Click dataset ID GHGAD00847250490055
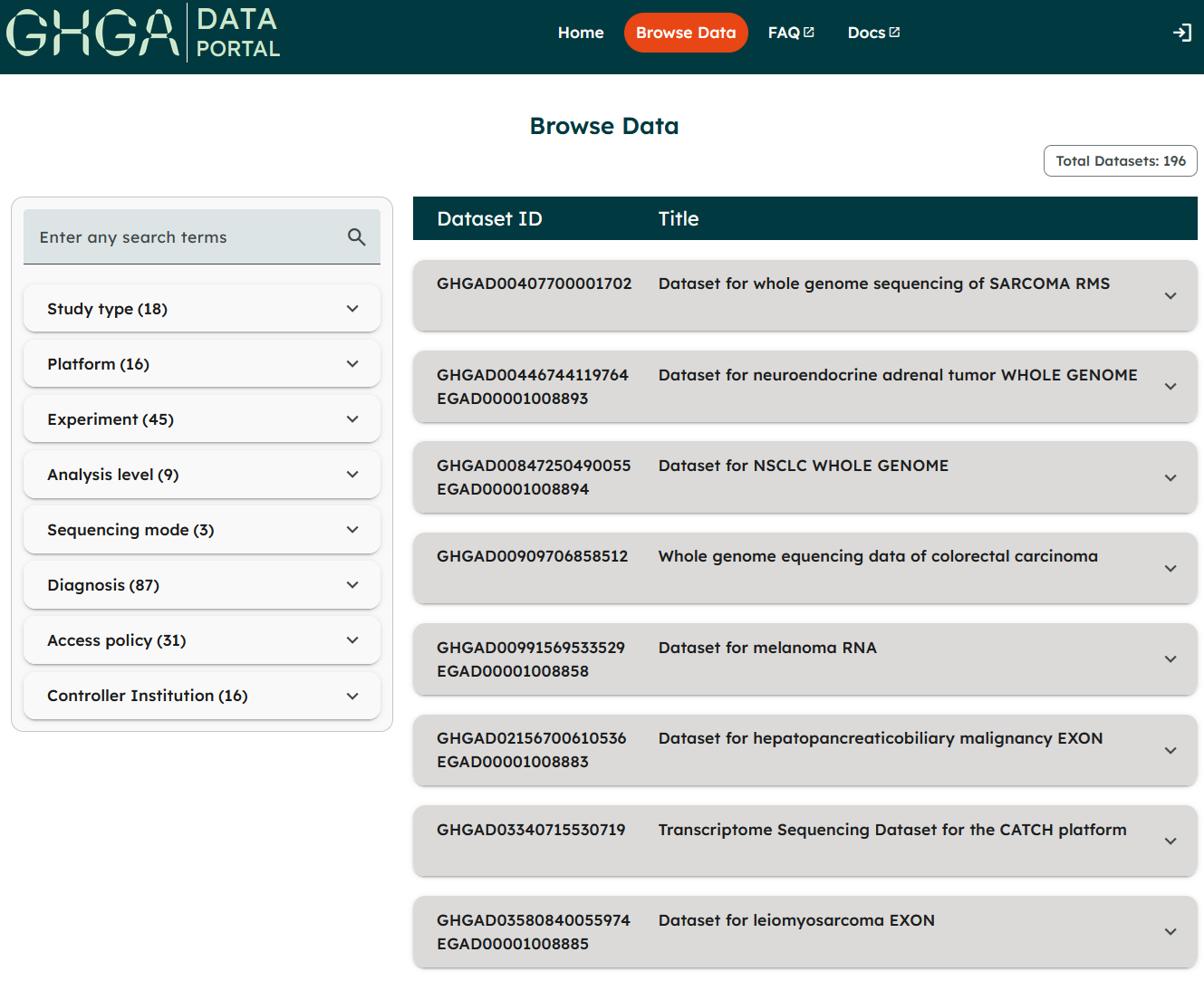This screenshot has width=1204, height=981. coord(534,466)
